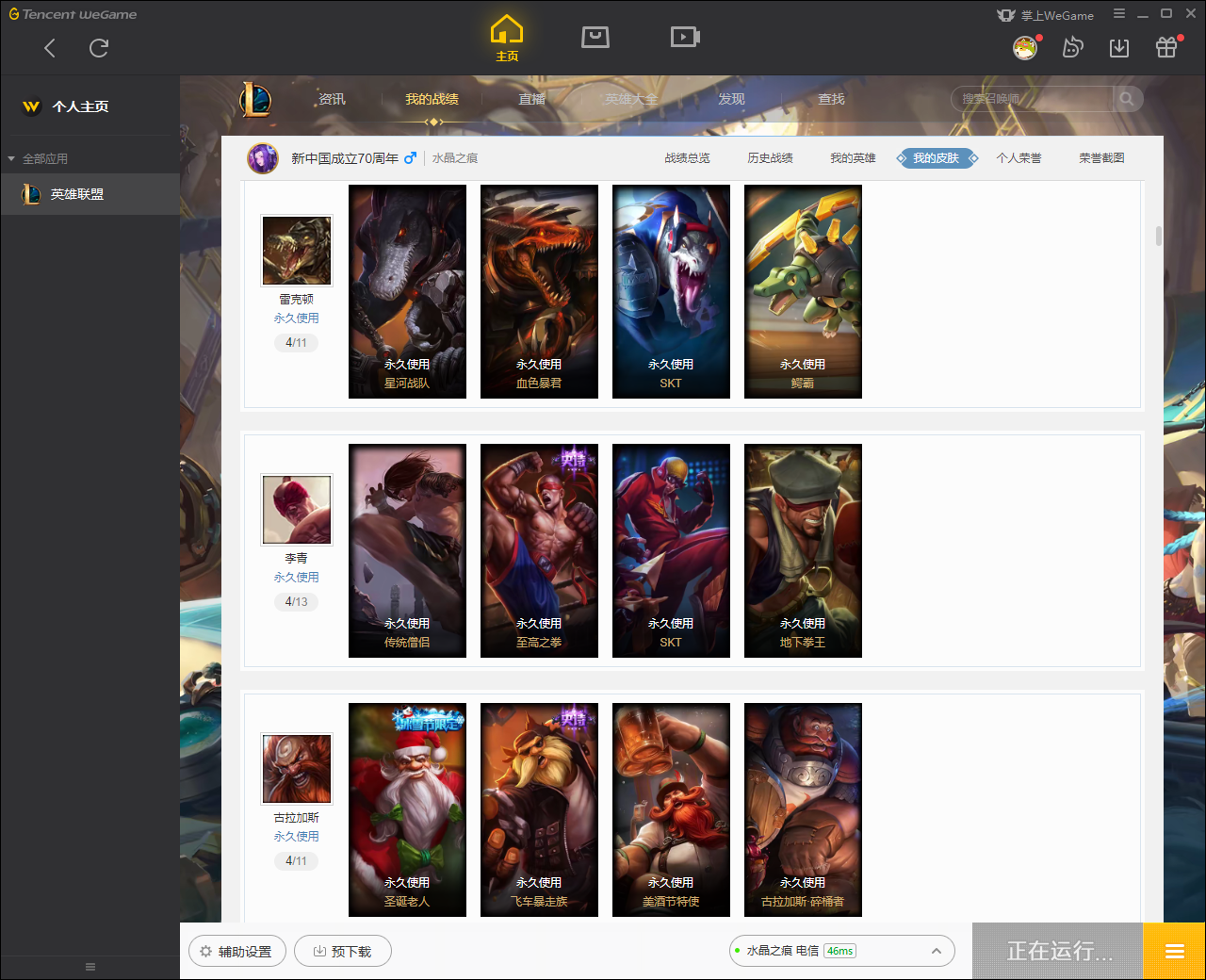Screen dimensions: 1206x980
Task: Click the summoner search input field
Action: (x=1032, y=99)
